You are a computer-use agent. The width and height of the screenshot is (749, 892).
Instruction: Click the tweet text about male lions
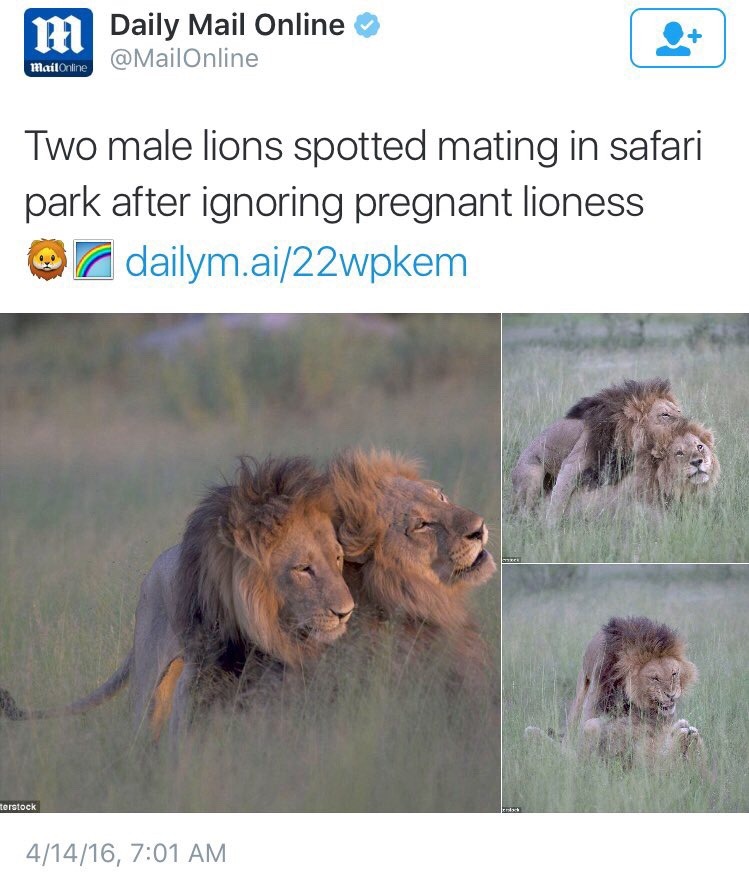point(363,175)
